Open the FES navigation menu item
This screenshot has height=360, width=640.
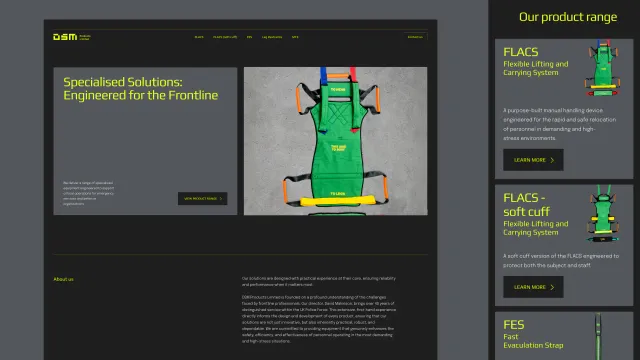point(249,37)
